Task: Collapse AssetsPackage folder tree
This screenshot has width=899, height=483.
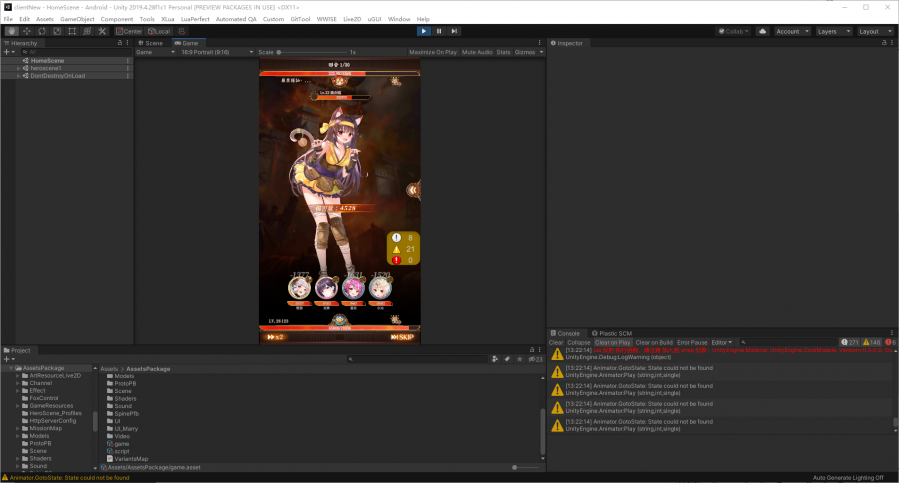Action: (10, 368)
